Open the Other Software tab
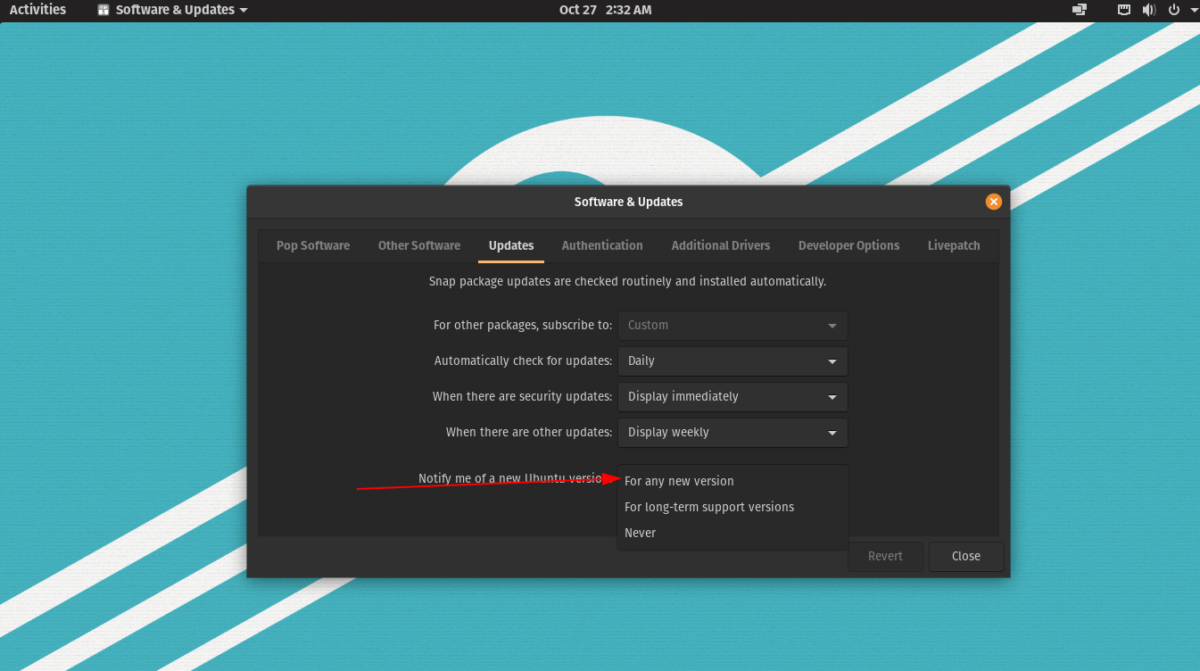This screenshot has height=671, width=1200. pos(419,245)
